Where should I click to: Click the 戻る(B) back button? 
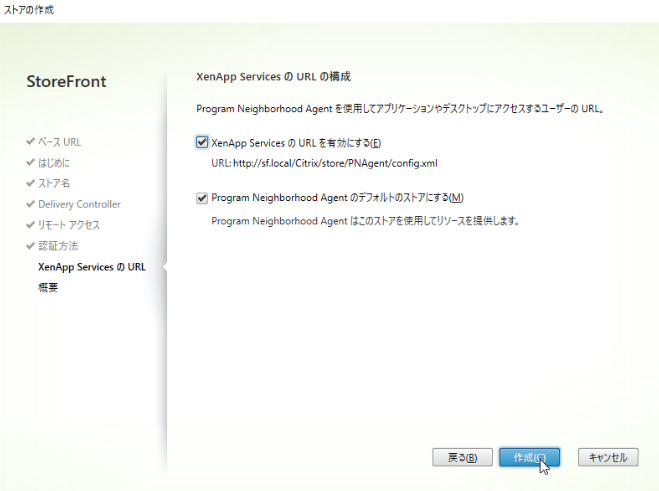(462, 457)
